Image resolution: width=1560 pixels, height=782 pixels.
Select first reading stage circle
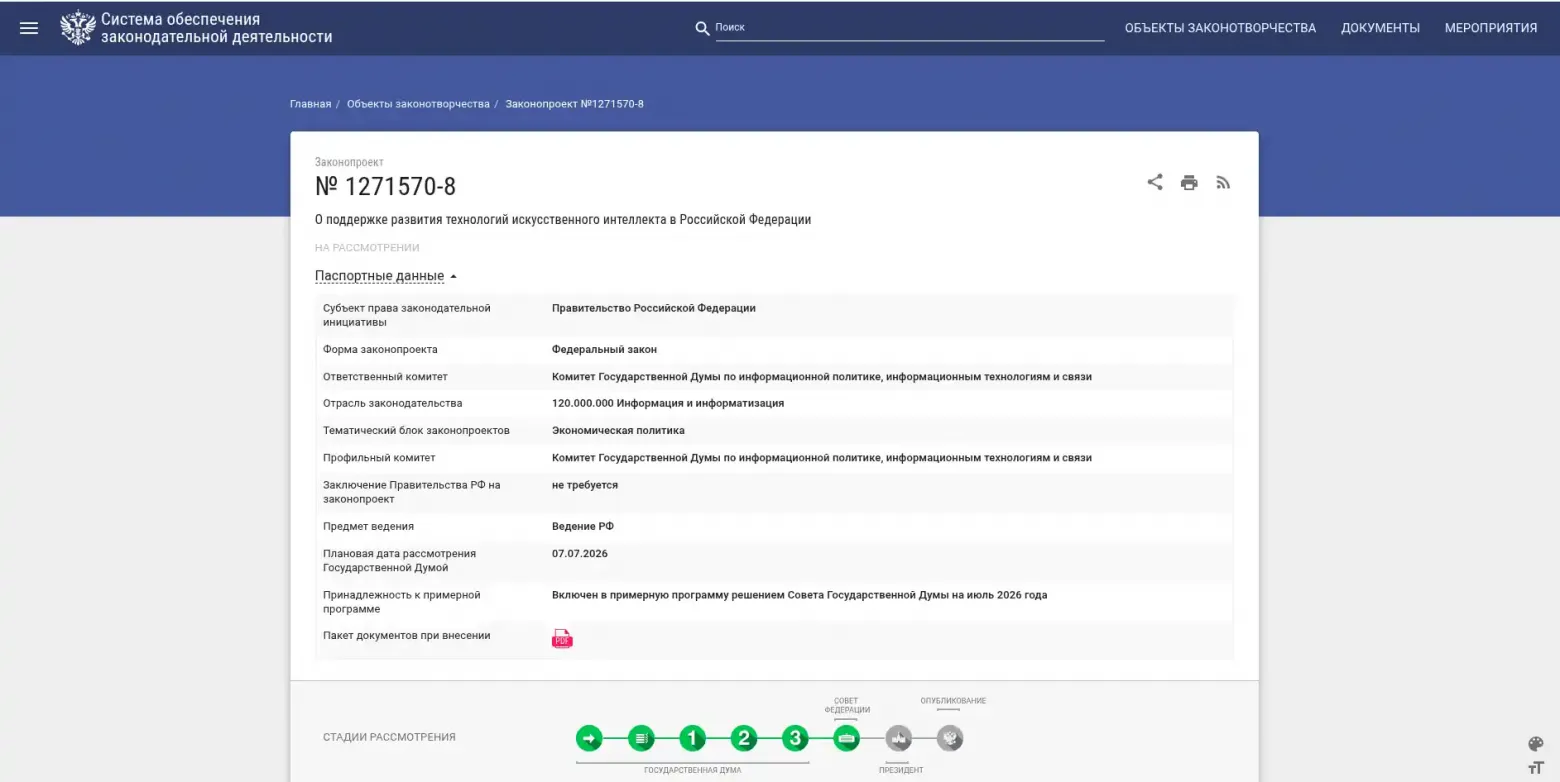pos(692,739)
